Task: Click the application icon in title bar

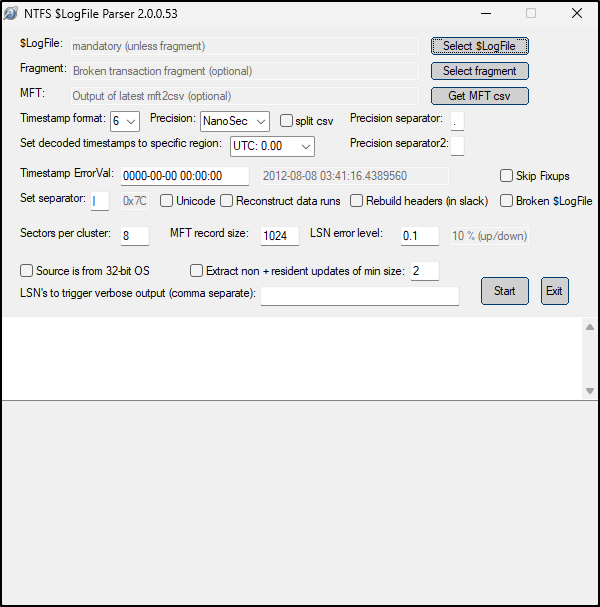Action: pos(11,14)
